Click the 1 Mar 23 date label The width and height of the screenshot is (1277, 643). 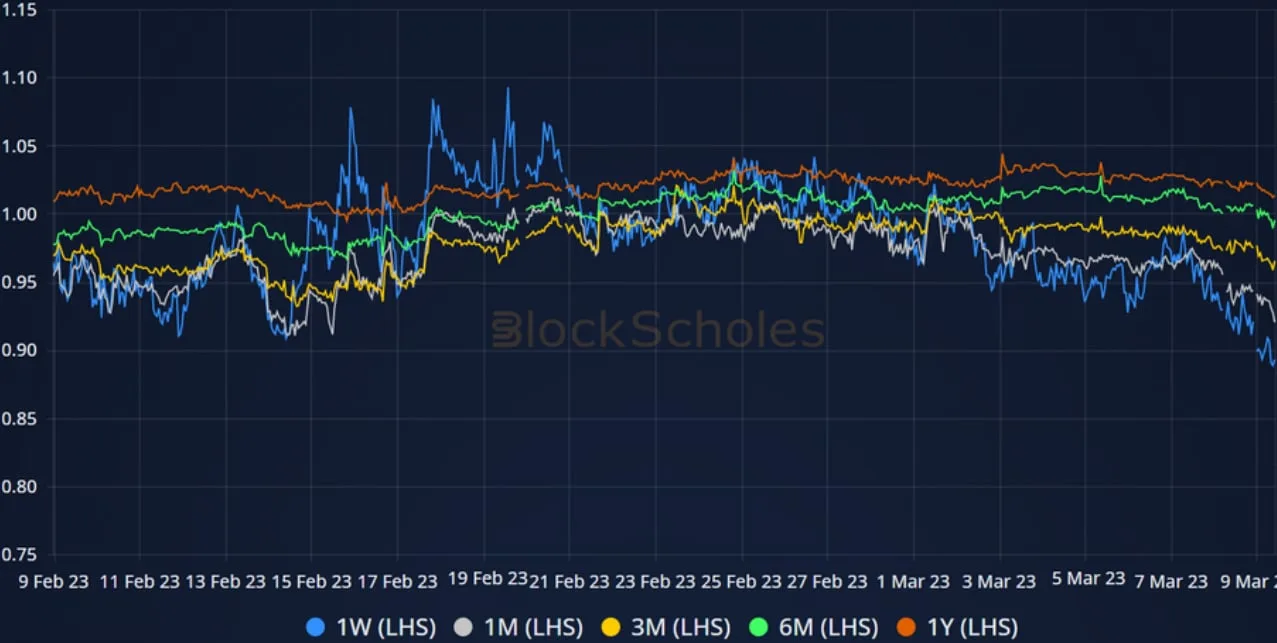point(913,581)
